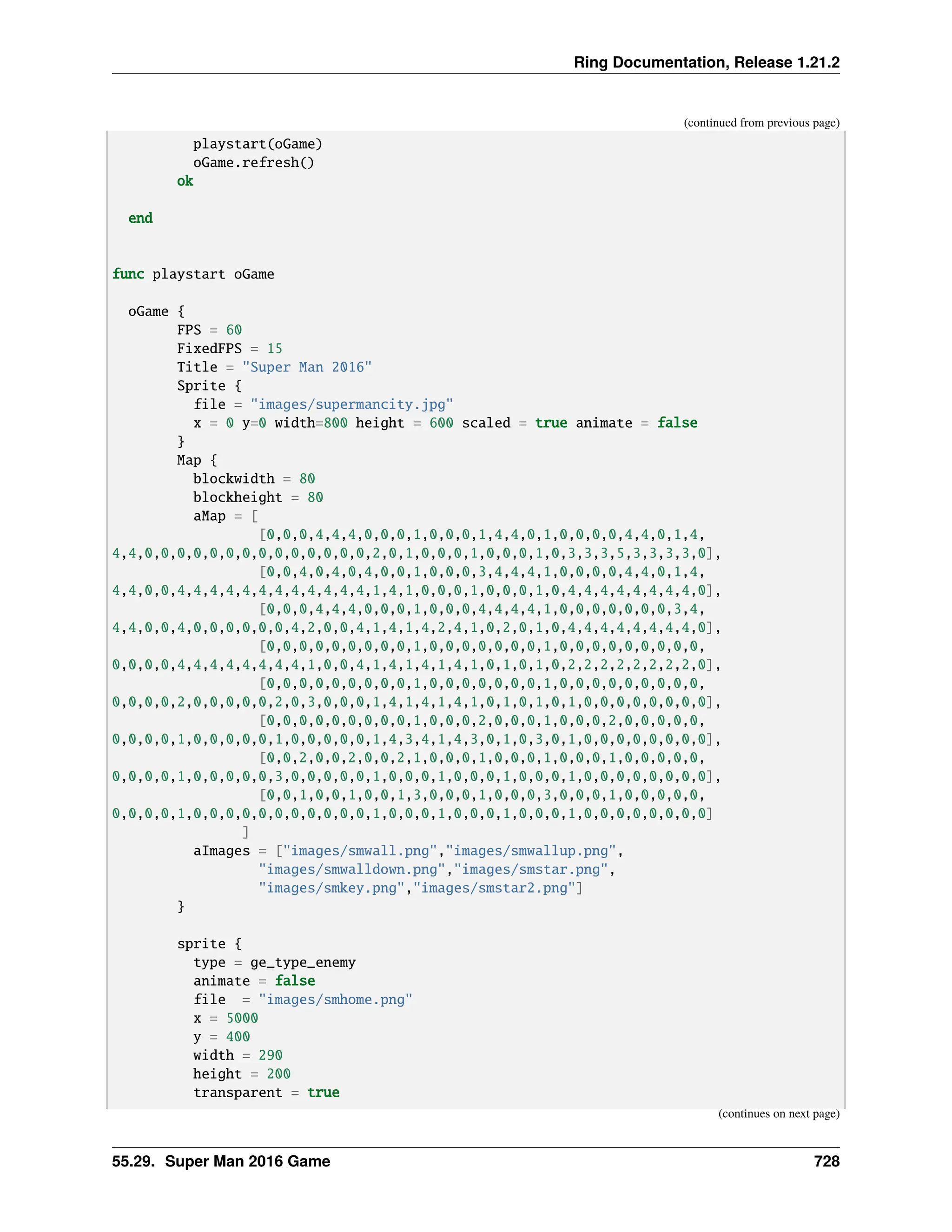Click the "width = 290" line
This screenshot has height=1232, width=952.
(238, 1055)
